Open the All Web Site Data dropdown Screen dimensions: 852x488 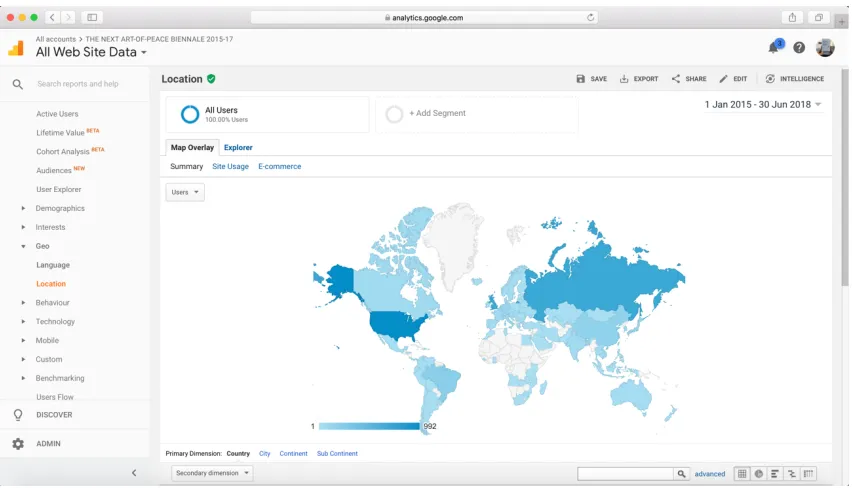[91, 52]
